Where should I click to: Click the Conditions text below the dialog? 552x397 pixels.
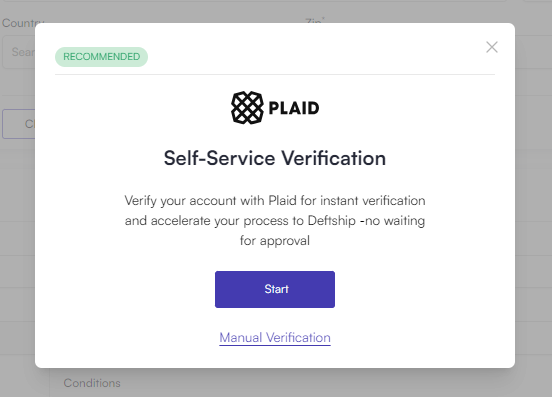92,383
